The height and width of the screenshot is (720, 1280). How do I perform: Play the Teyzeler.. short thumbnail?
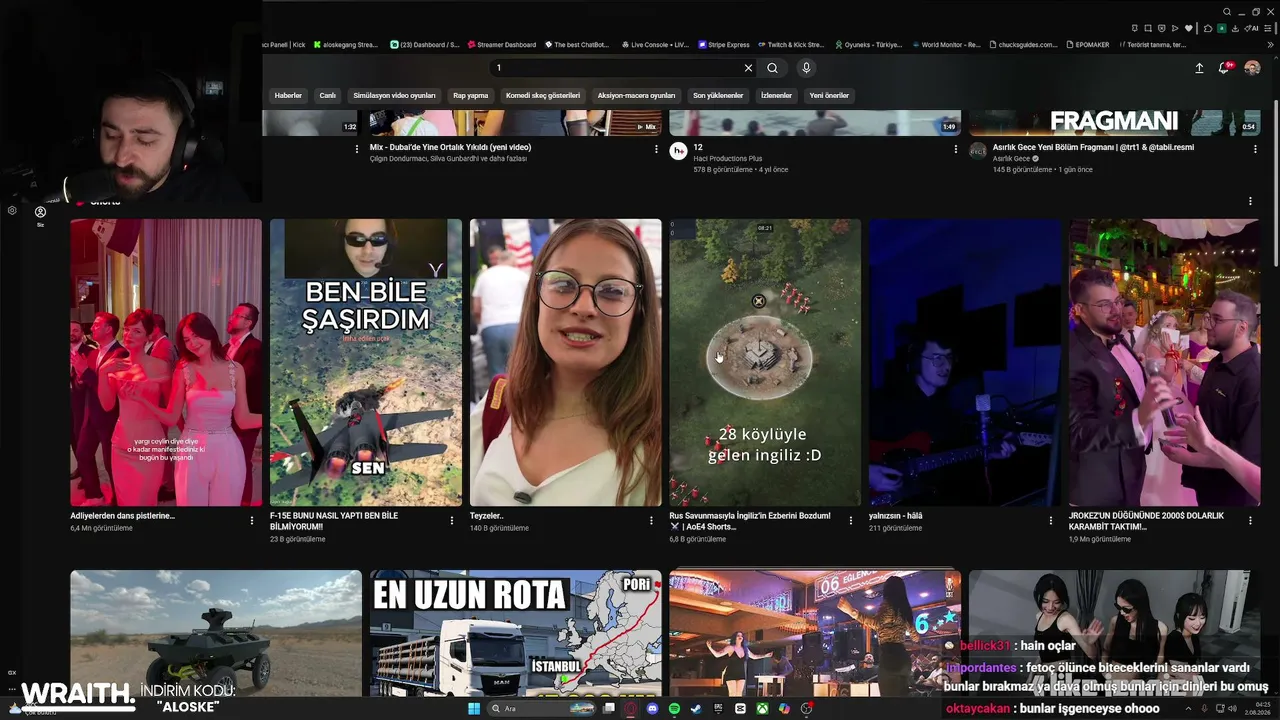coord(566,363)
